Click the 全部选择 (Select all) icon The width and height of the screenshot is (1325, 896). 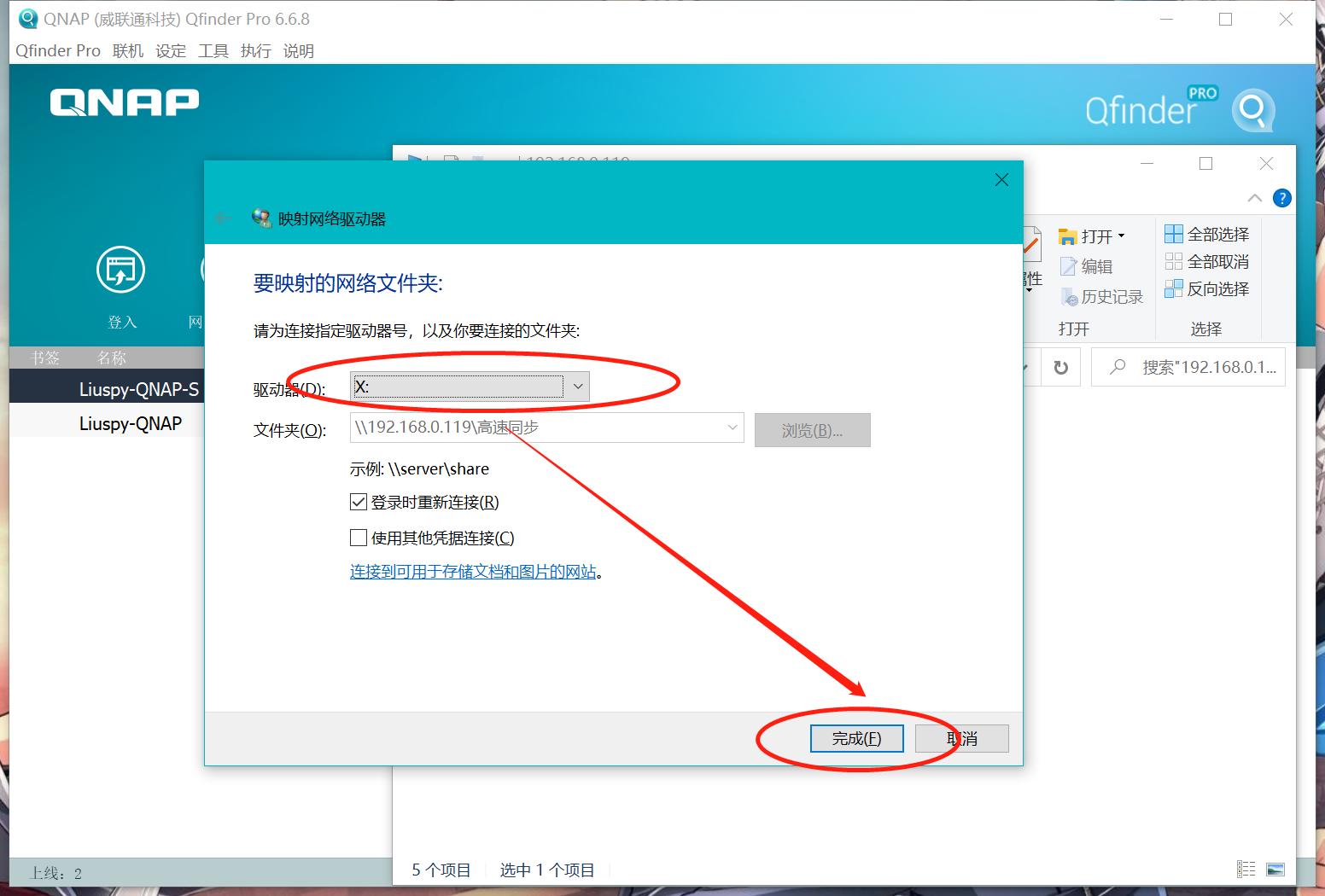[1207, 233]
